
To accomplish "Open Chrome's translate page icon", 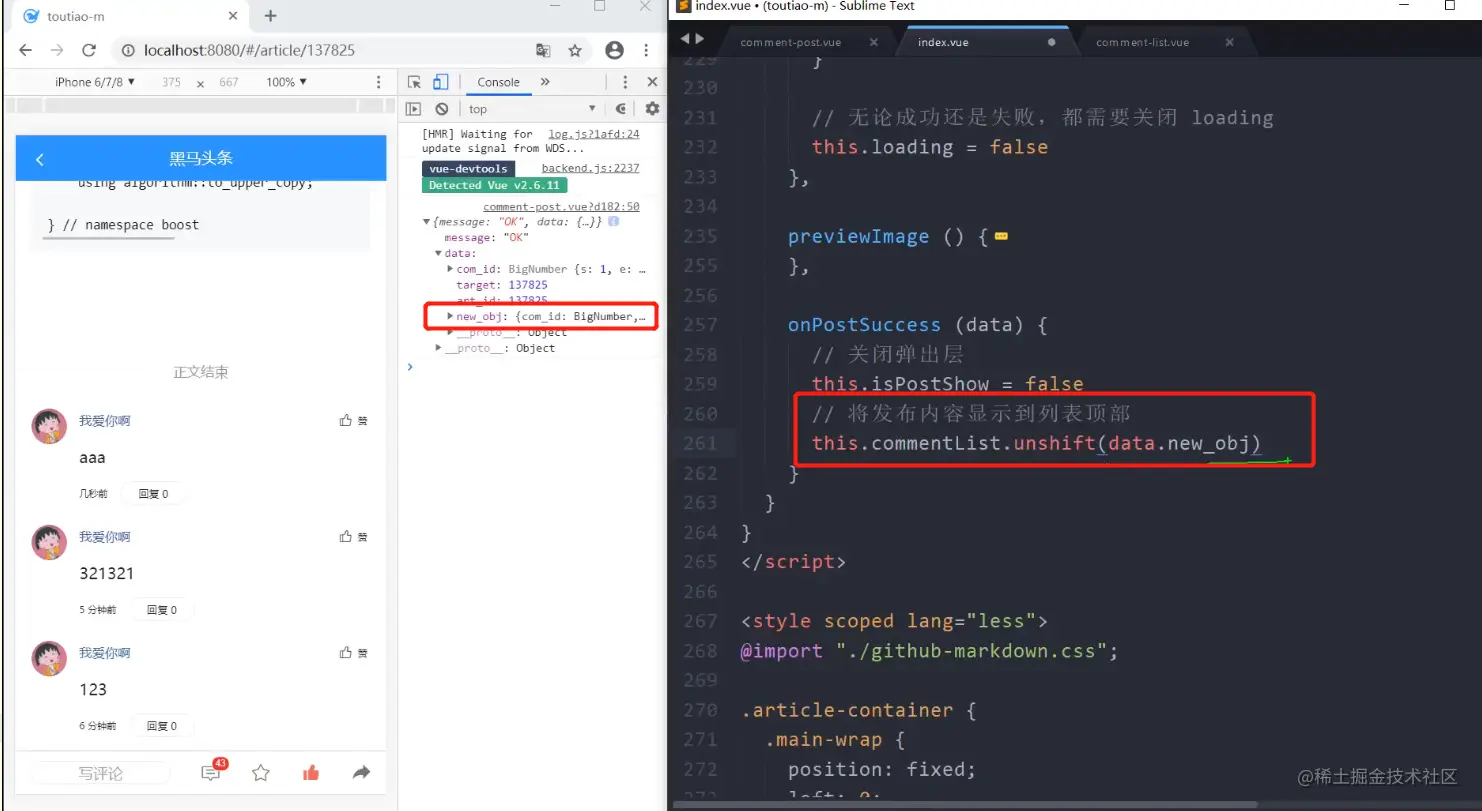I will pyautogui.click(x=543, y=50).
